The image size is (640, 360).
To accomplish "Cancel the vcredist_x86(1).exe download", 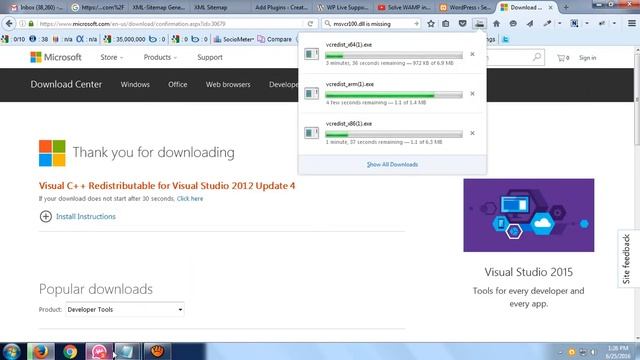I will click(x=472, y=133).
